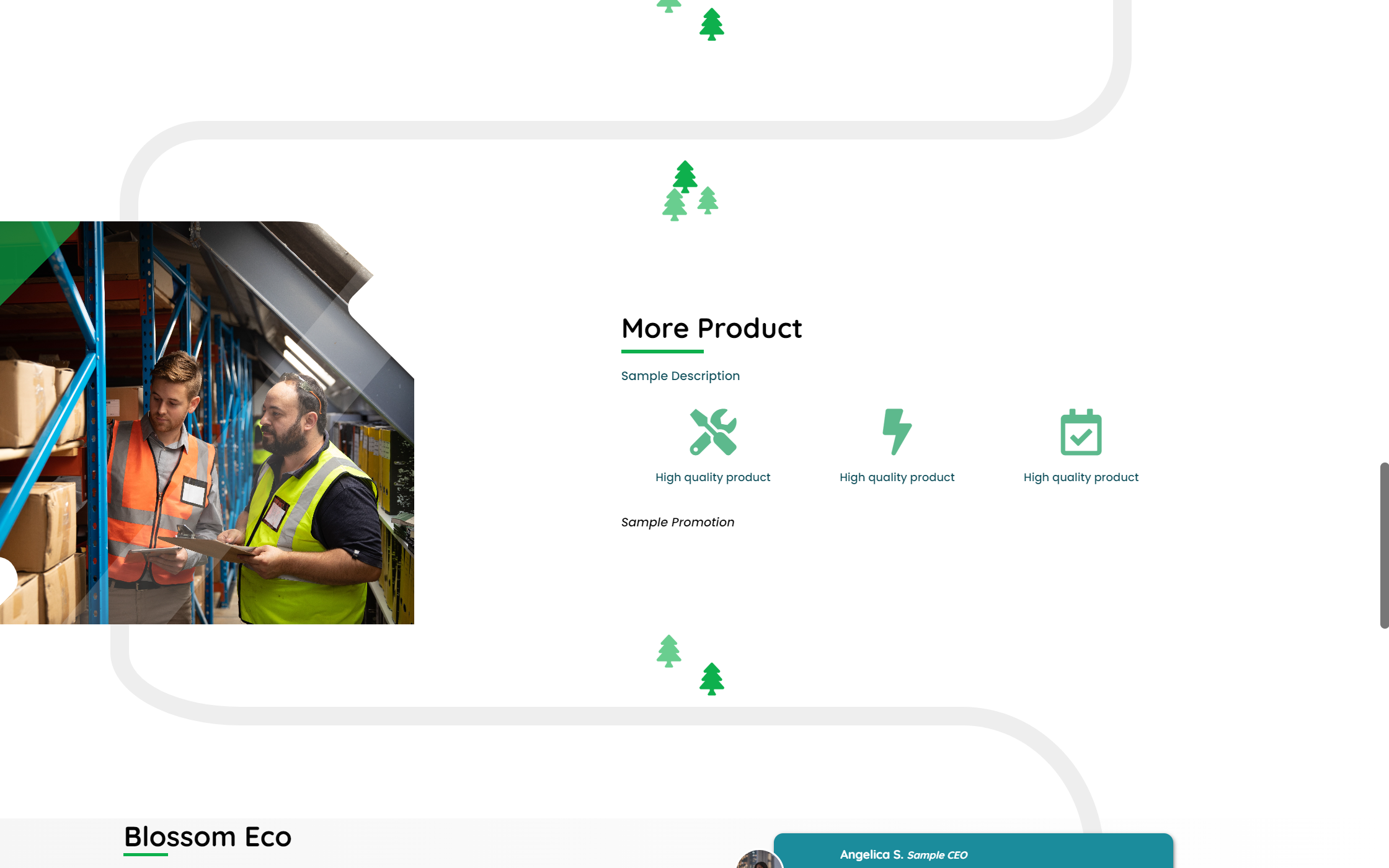Screen dimensions: 1389x868
Task: Click the page's vertical scrollbar thumb
Action: [1384, 546]
